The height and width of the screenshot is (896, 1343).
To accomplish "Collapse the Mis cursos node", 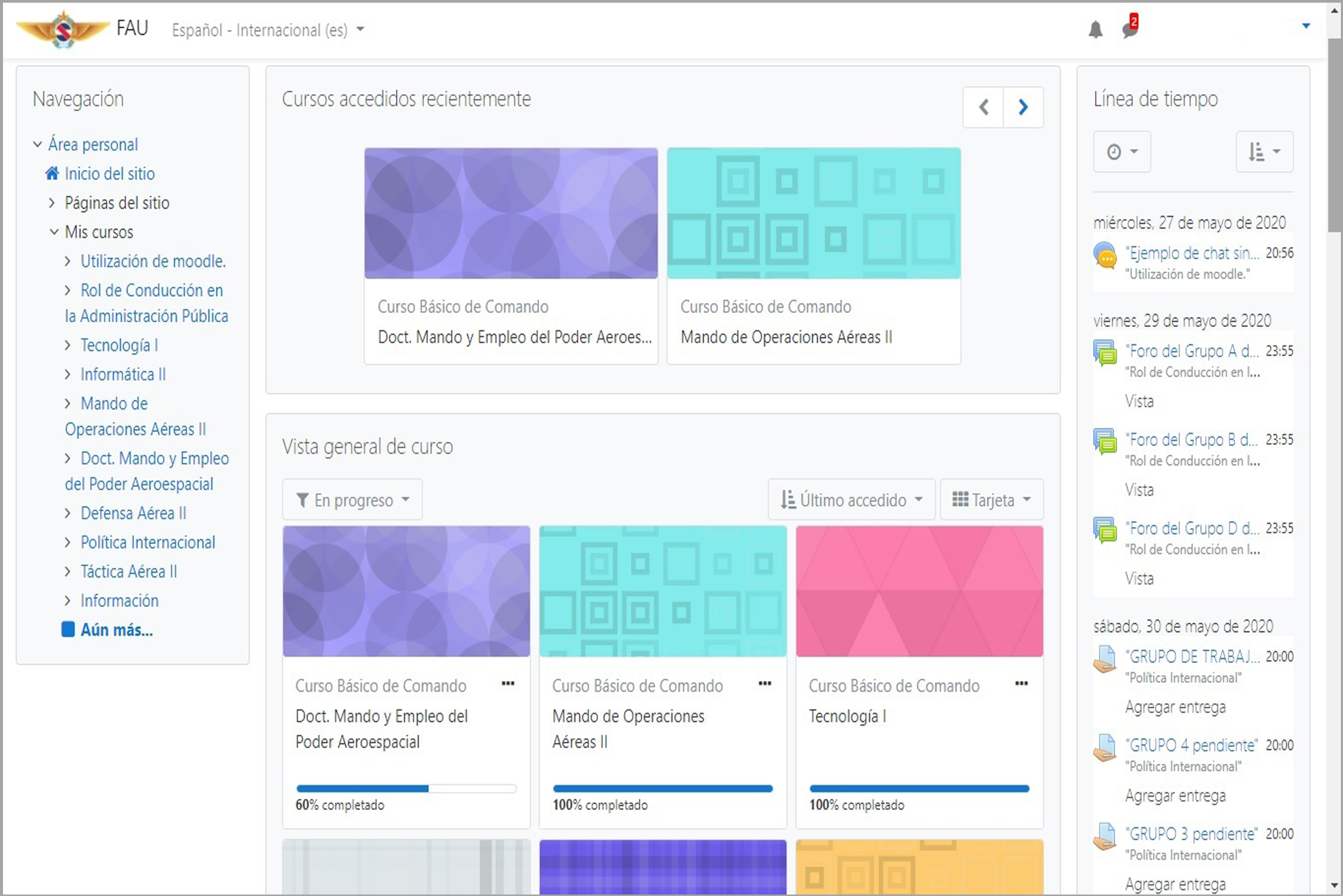I will (54, 232).
